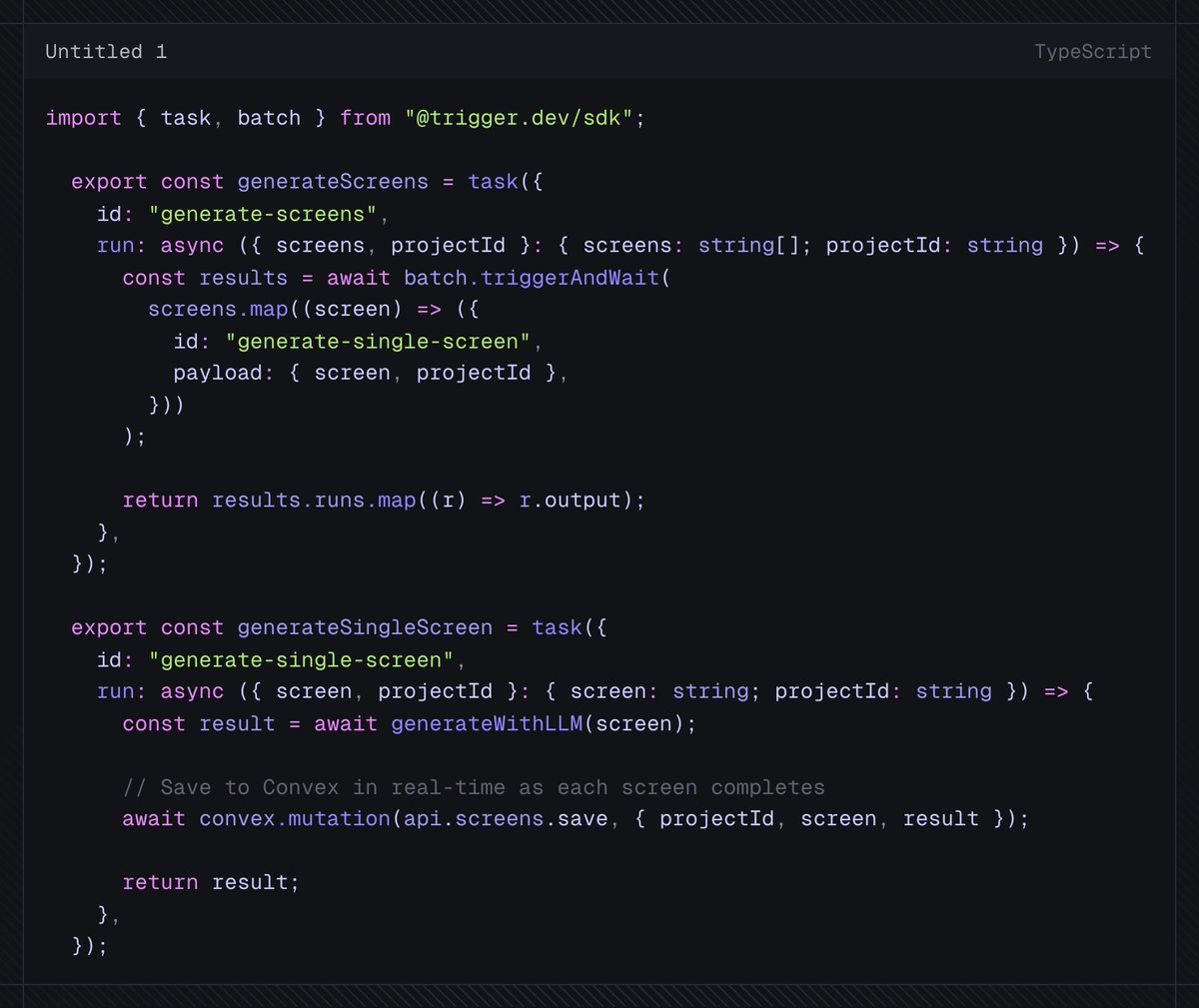Click the generateWithLLM function call

(487, 723)
